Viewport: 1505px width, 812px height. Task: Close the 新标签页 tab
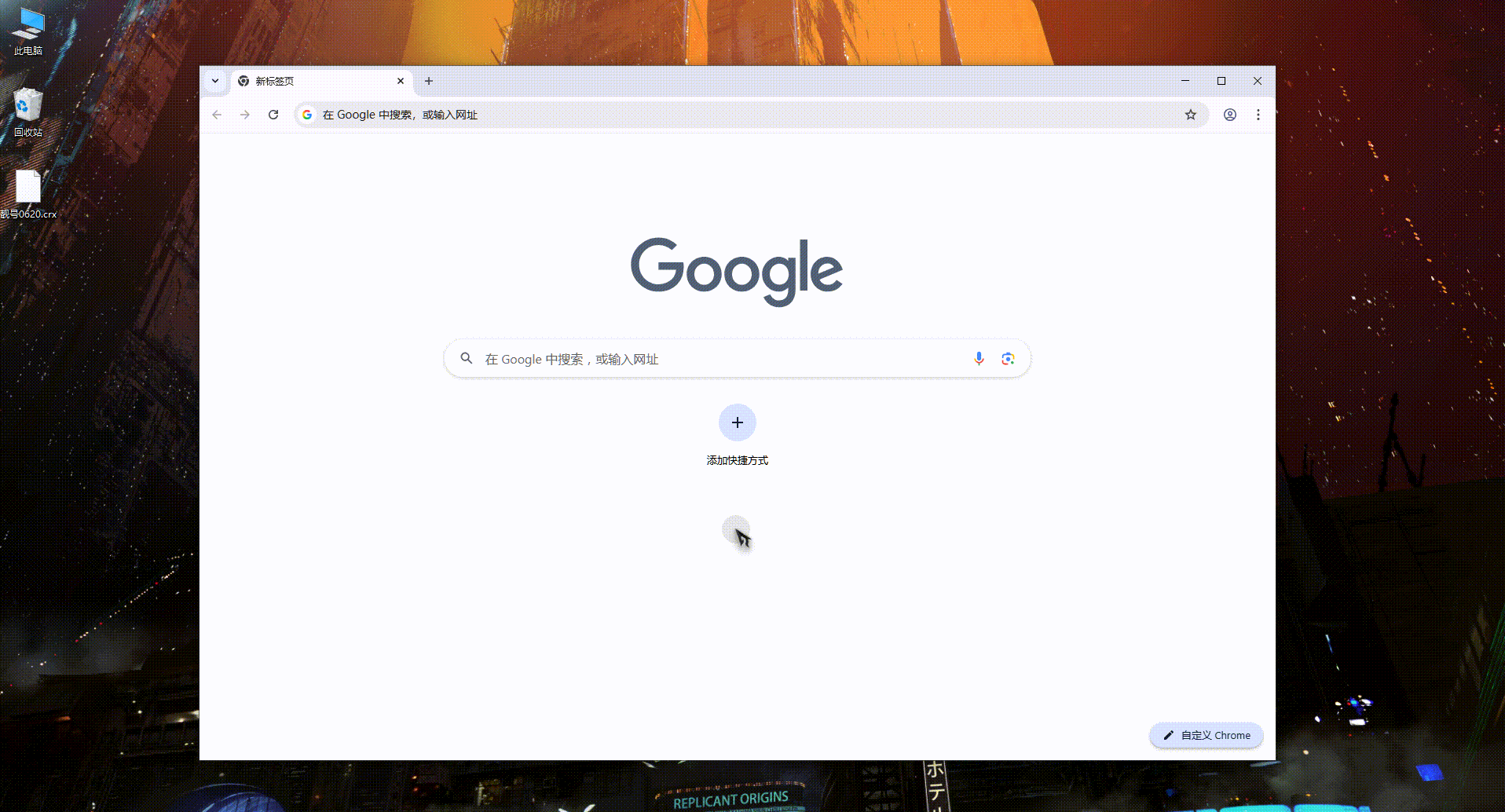click(401, 81)
